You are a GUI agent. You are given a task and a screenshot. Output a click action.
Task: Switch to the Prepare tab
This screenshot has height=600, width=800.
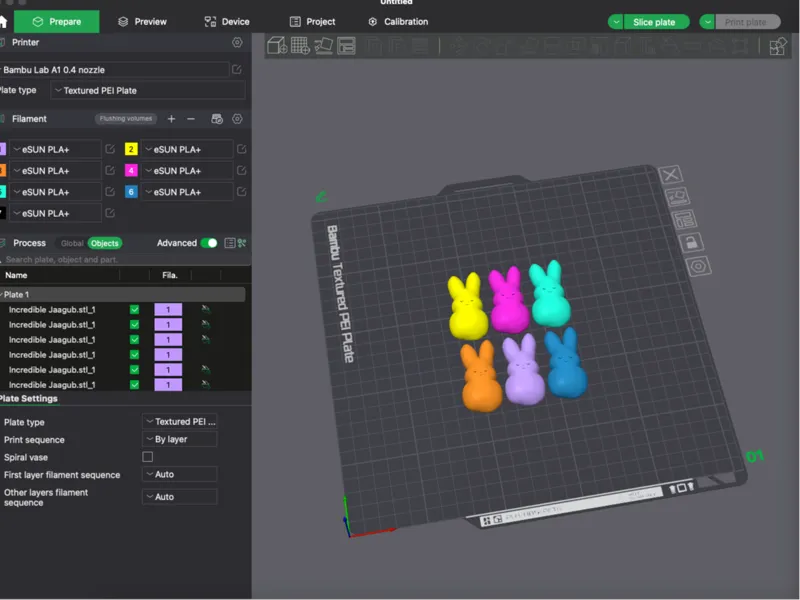[57, 21]
